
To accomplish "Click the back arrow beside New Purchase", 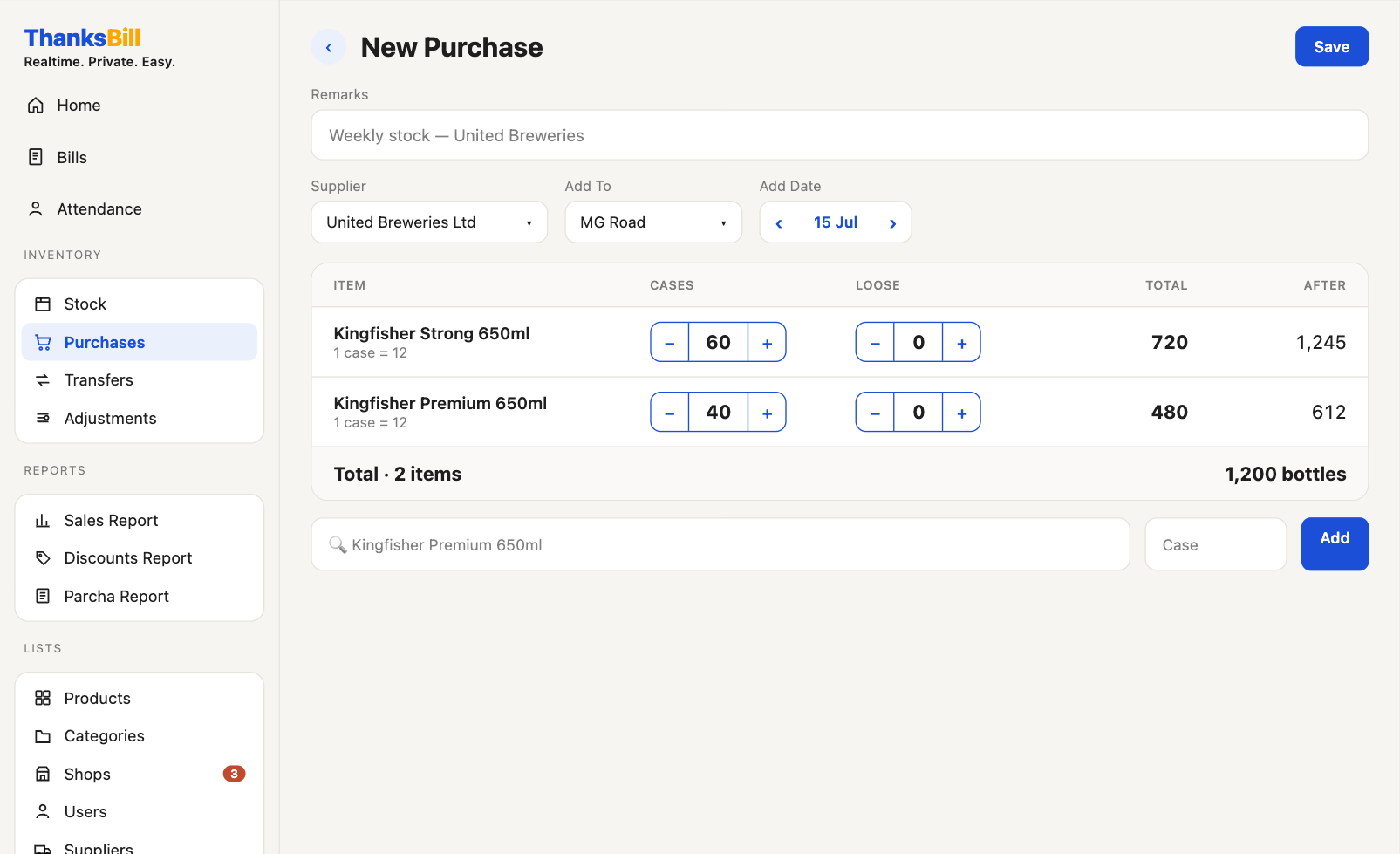I will 329,47.
